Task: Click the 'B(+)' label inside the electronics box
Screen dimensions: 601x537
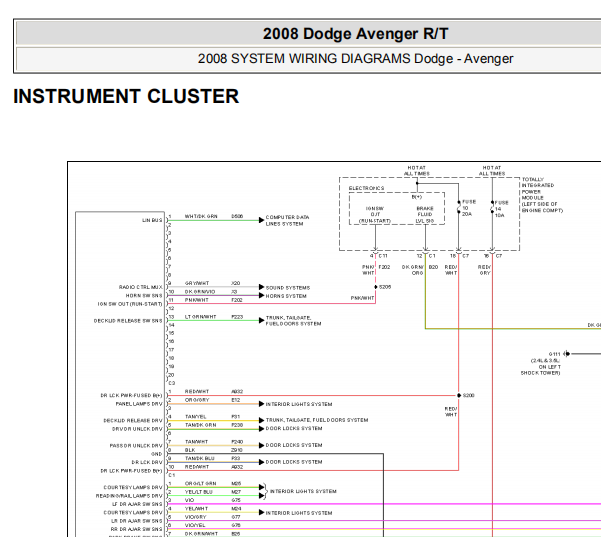Action: (417, 197)
